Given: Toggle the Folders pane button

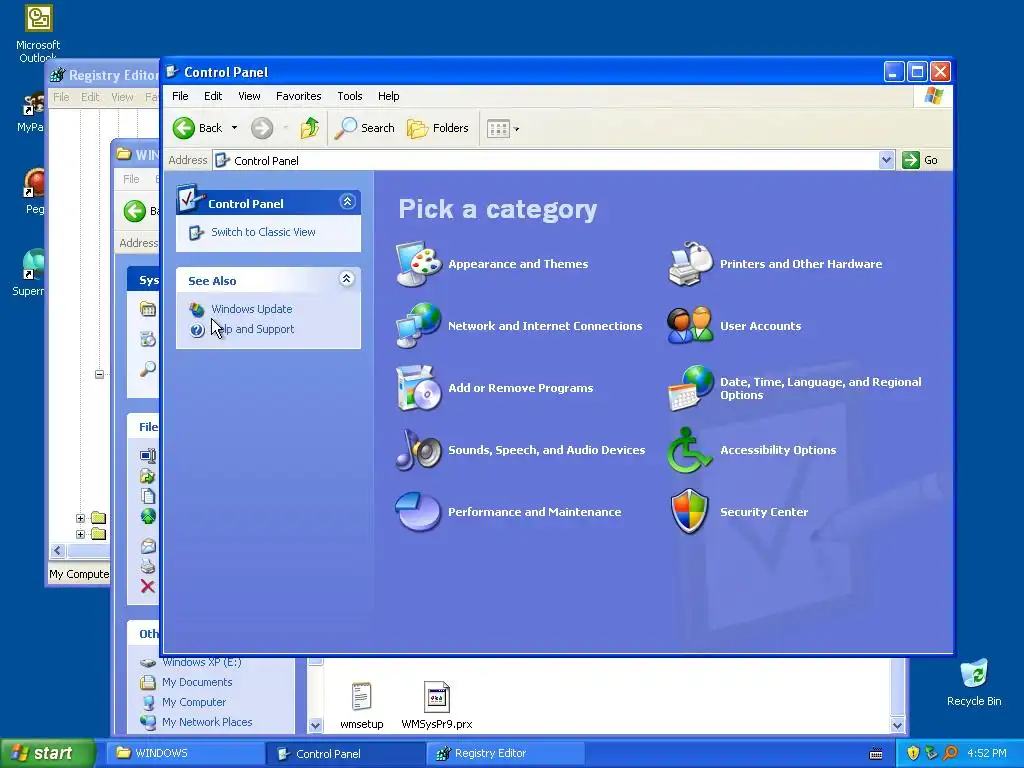Looking at the screenshot, I should click(438, 128).
